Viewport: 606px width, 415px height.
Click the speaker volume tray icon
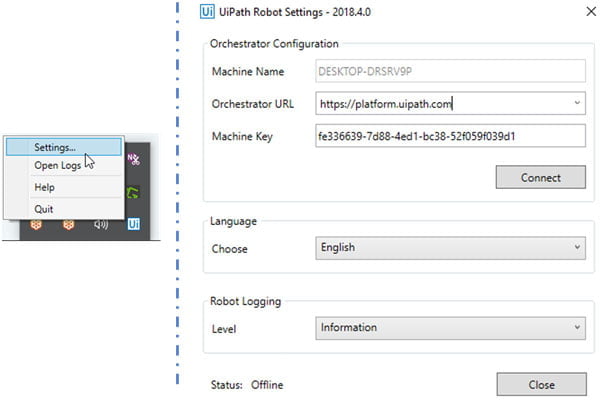click(101, 224)
